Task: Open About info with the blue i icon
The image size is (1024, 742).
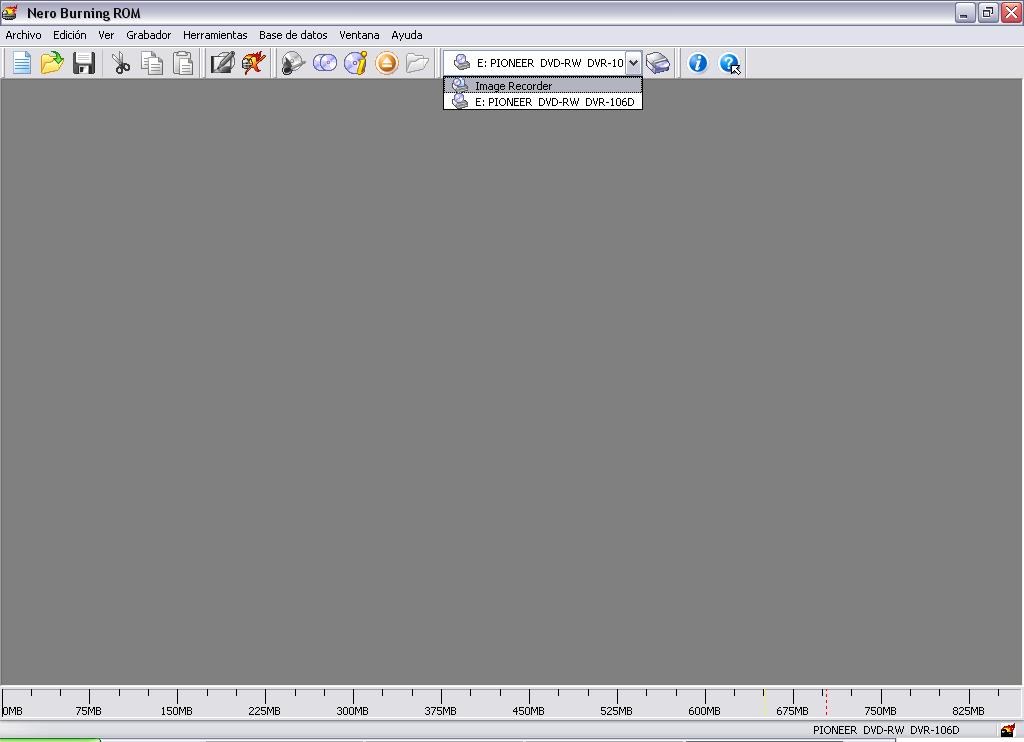Action: point(697,63)
